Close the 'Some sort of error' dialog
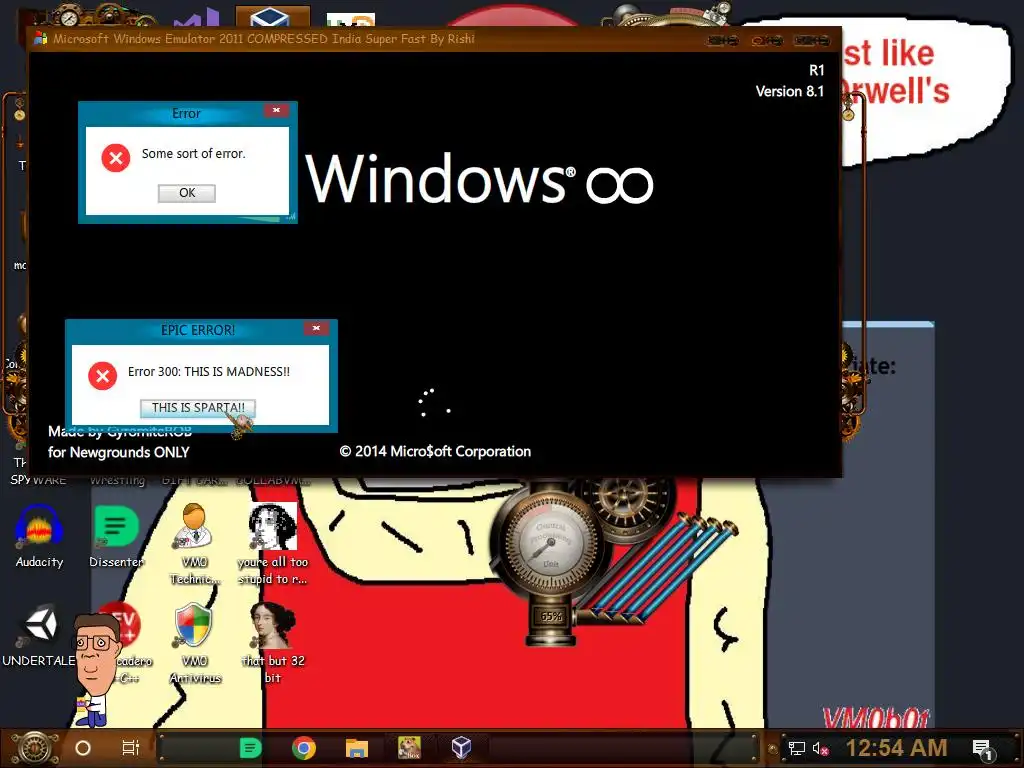1024x768 pixels. point(276,110)
